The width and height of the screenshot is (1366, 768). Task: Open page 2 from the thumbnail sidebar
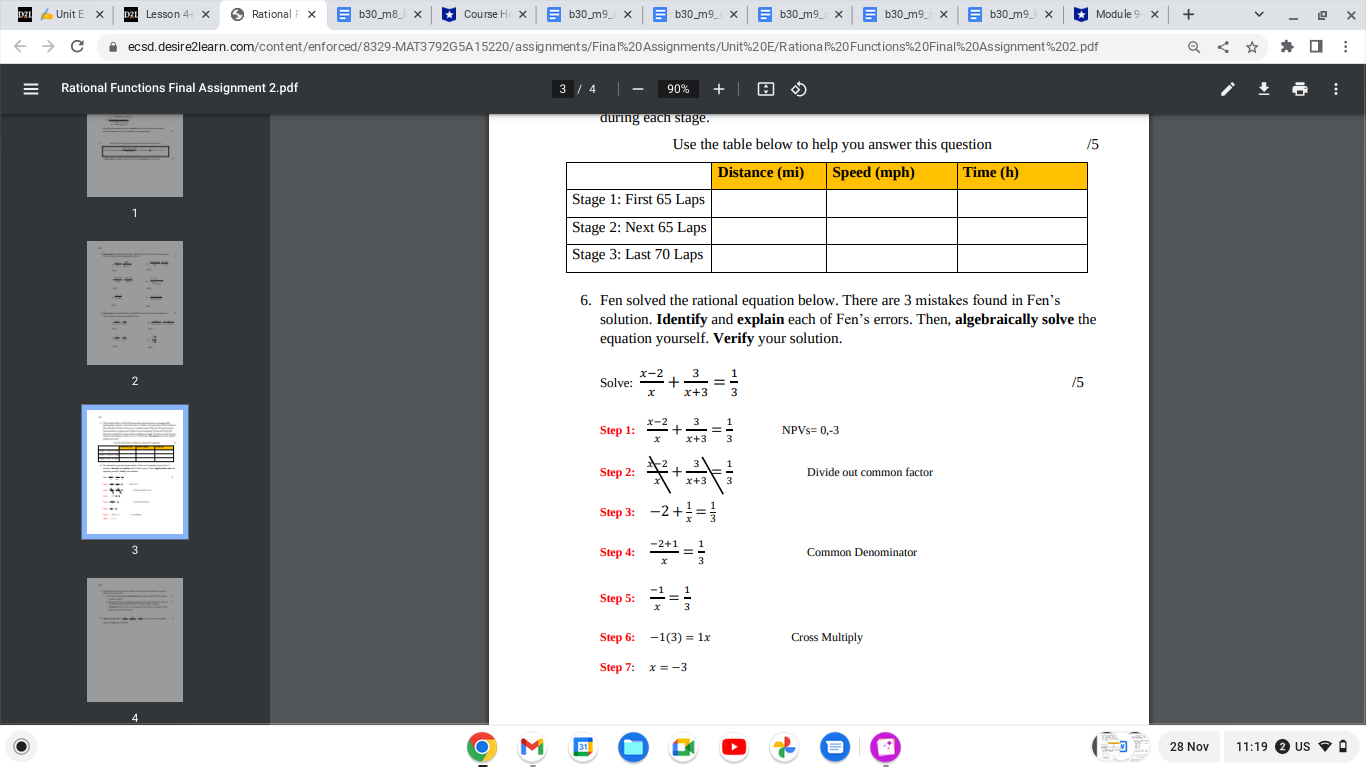point(134,302)
